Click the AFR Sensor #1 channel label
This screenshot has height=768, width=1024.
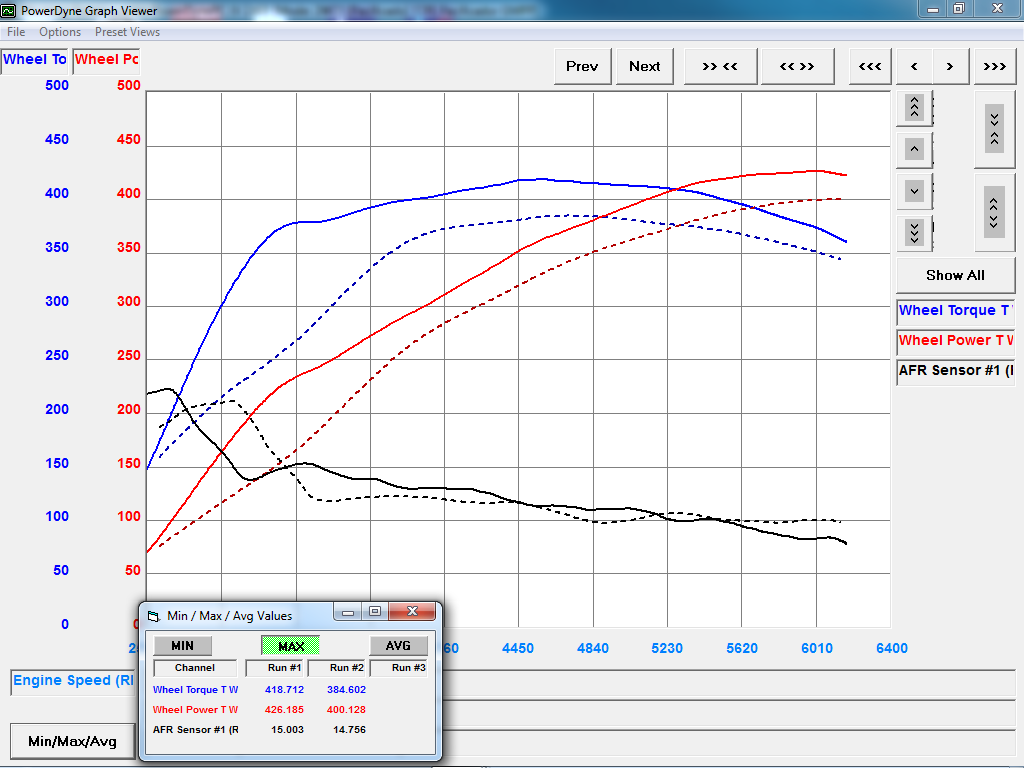point(955,371)
